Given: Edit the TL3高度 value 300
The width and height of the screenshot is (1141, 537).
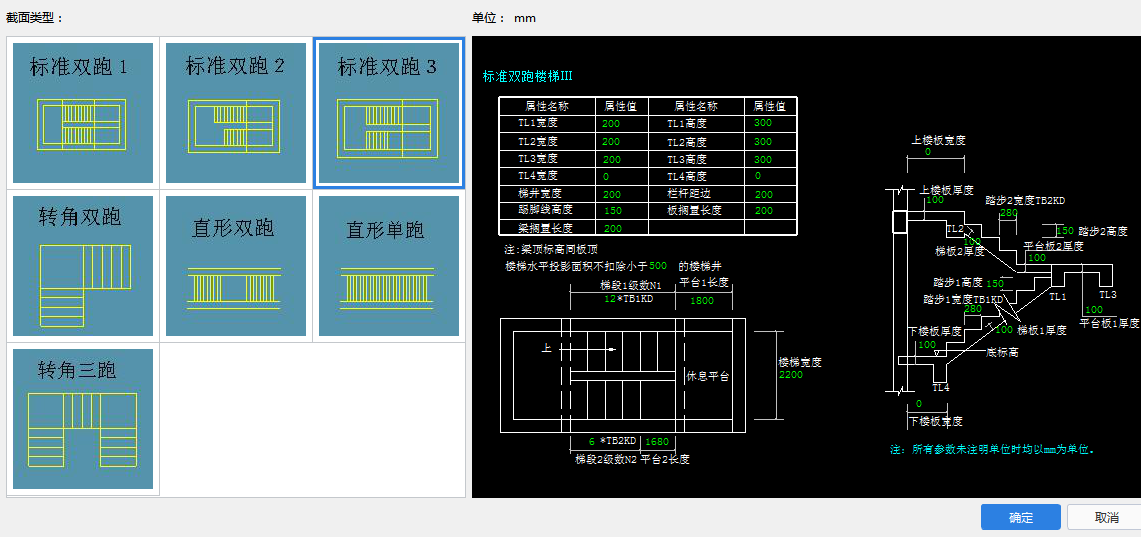Looking at the screenshot, I should coord(763,159).
